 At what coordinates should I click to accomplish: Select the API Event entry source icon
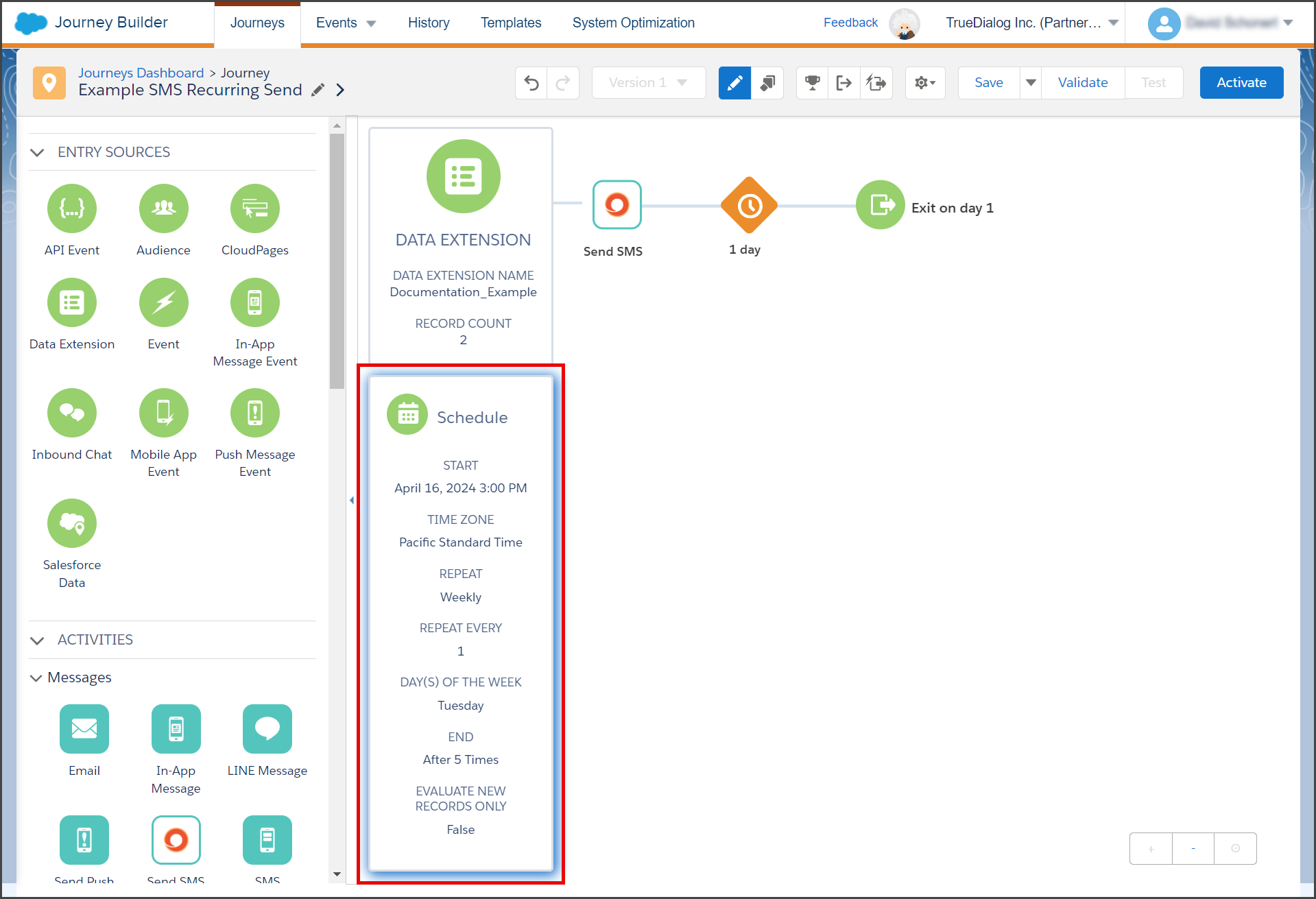pyautogui.click(x=72, y=208)
